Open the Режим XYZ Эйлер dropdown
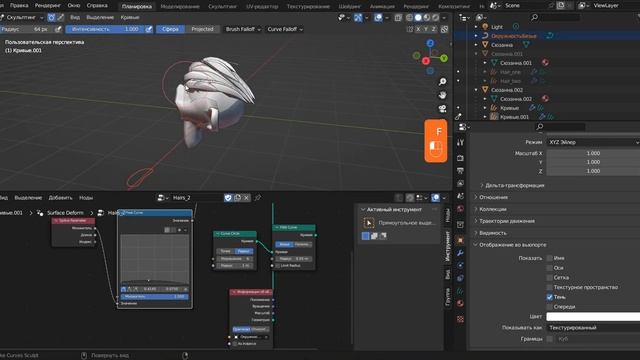640x360 pixels. pyautogui.click(x=593, y=142)
